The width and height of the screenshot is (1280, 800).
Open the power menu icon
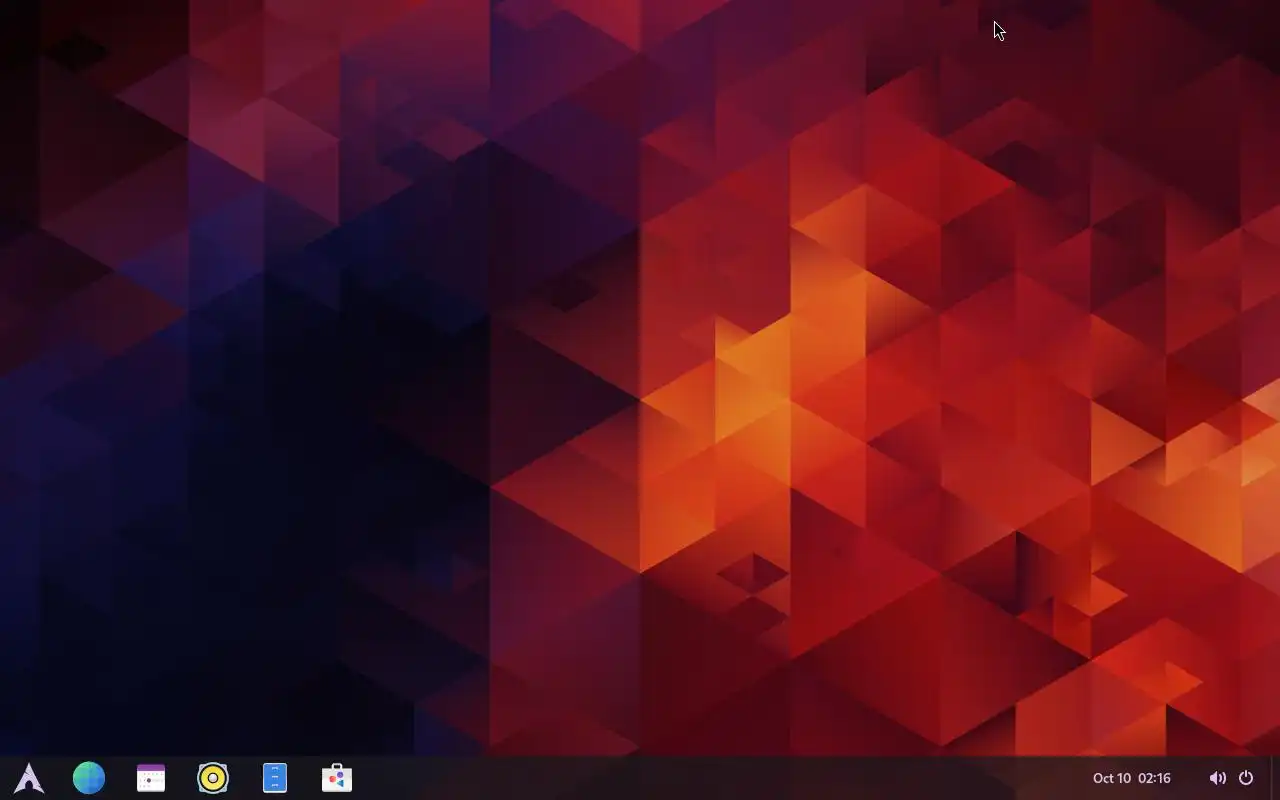pyautogui.click(x=1246, y=778)
